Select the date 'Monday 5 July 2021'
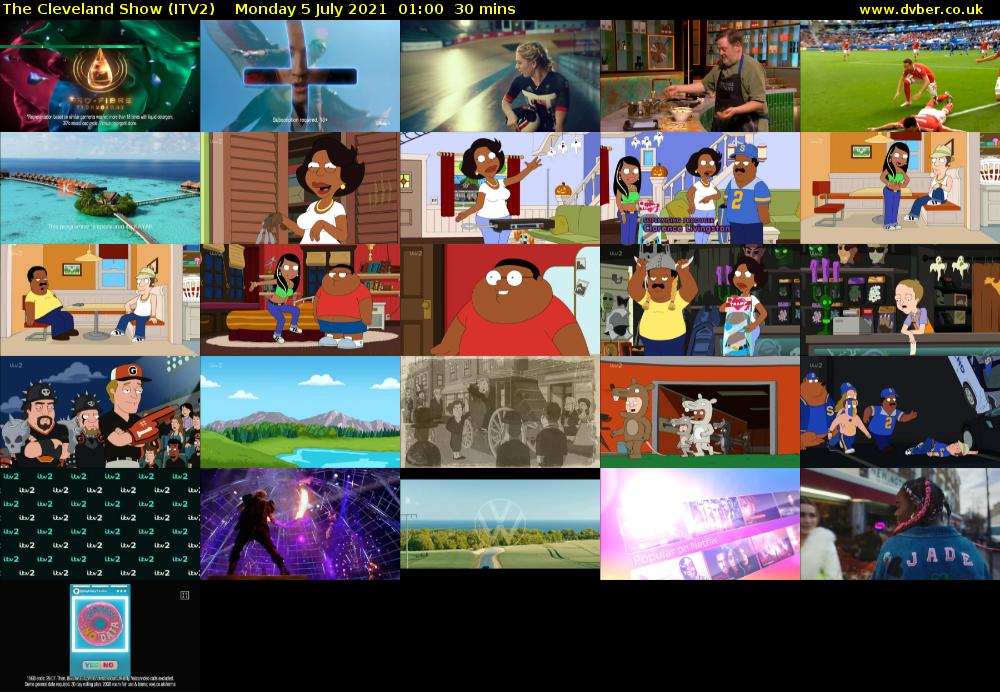1000x692 pixels. [x=311, y=10]
